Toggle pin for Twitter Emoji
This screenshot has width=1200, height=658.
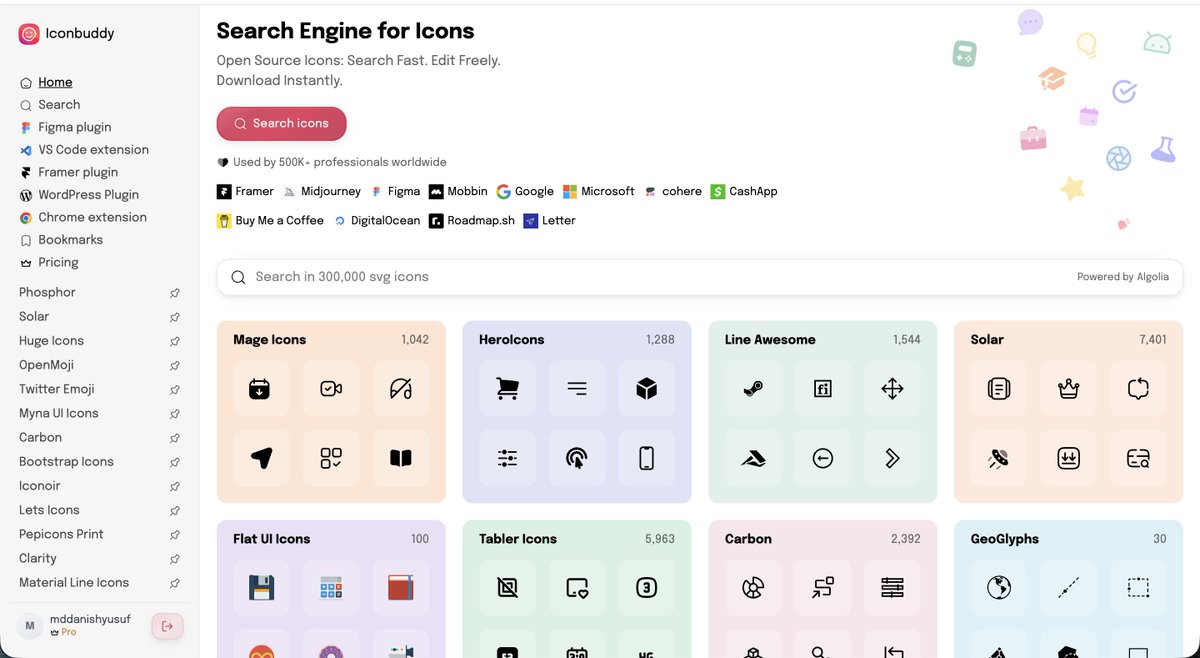click(175, 390)
